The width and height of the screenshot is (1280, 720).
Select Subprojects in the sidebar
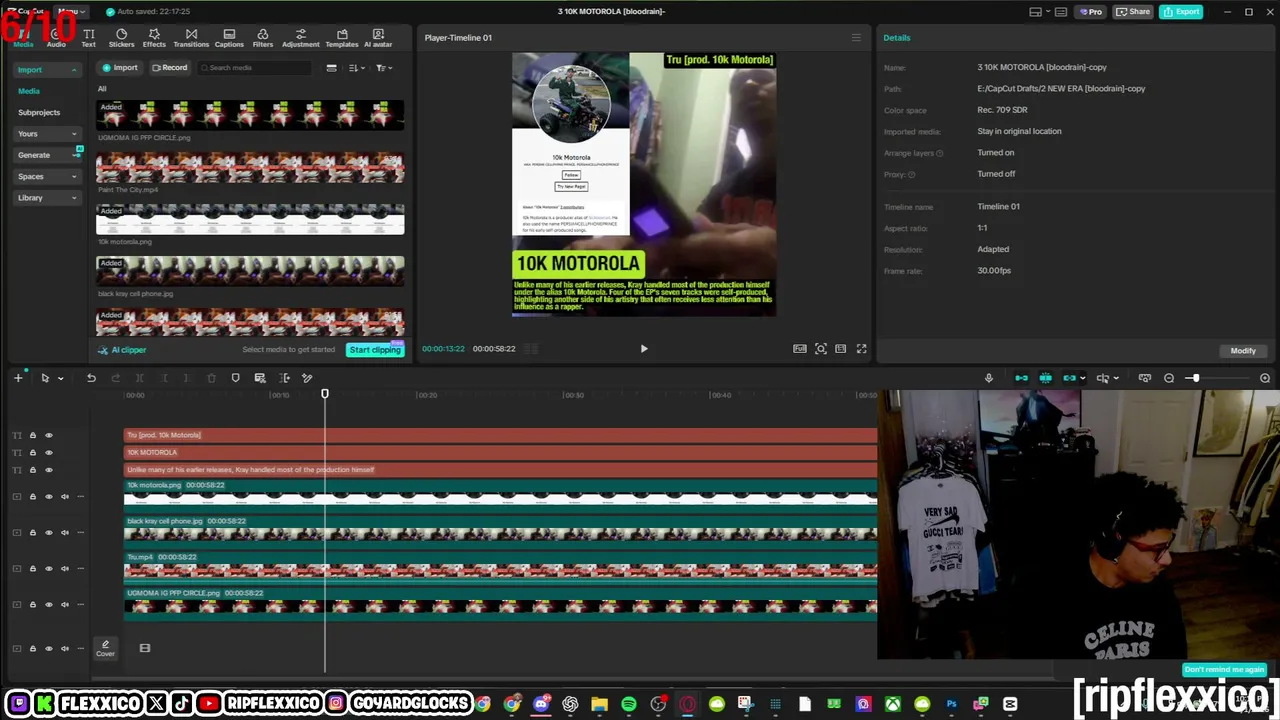tap(39, 112)
